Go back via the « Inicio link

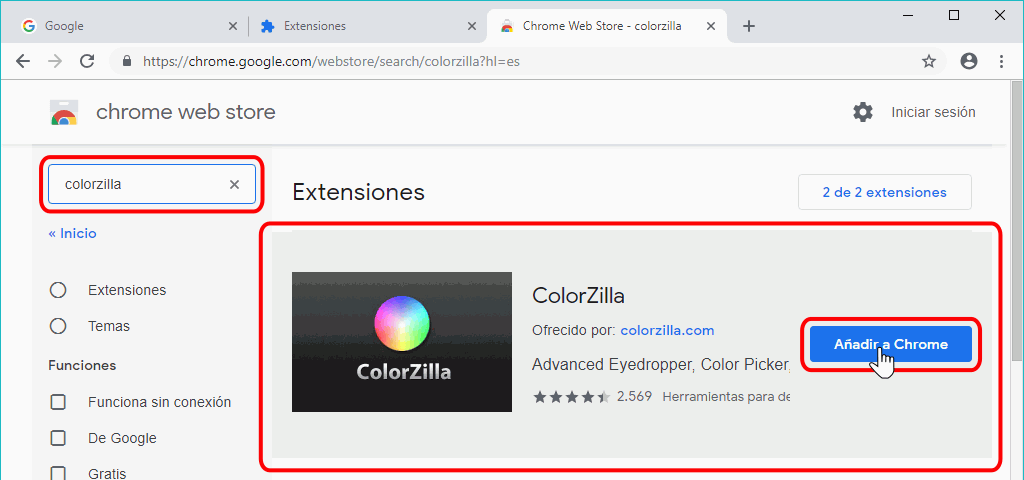(x=72, y=233)
